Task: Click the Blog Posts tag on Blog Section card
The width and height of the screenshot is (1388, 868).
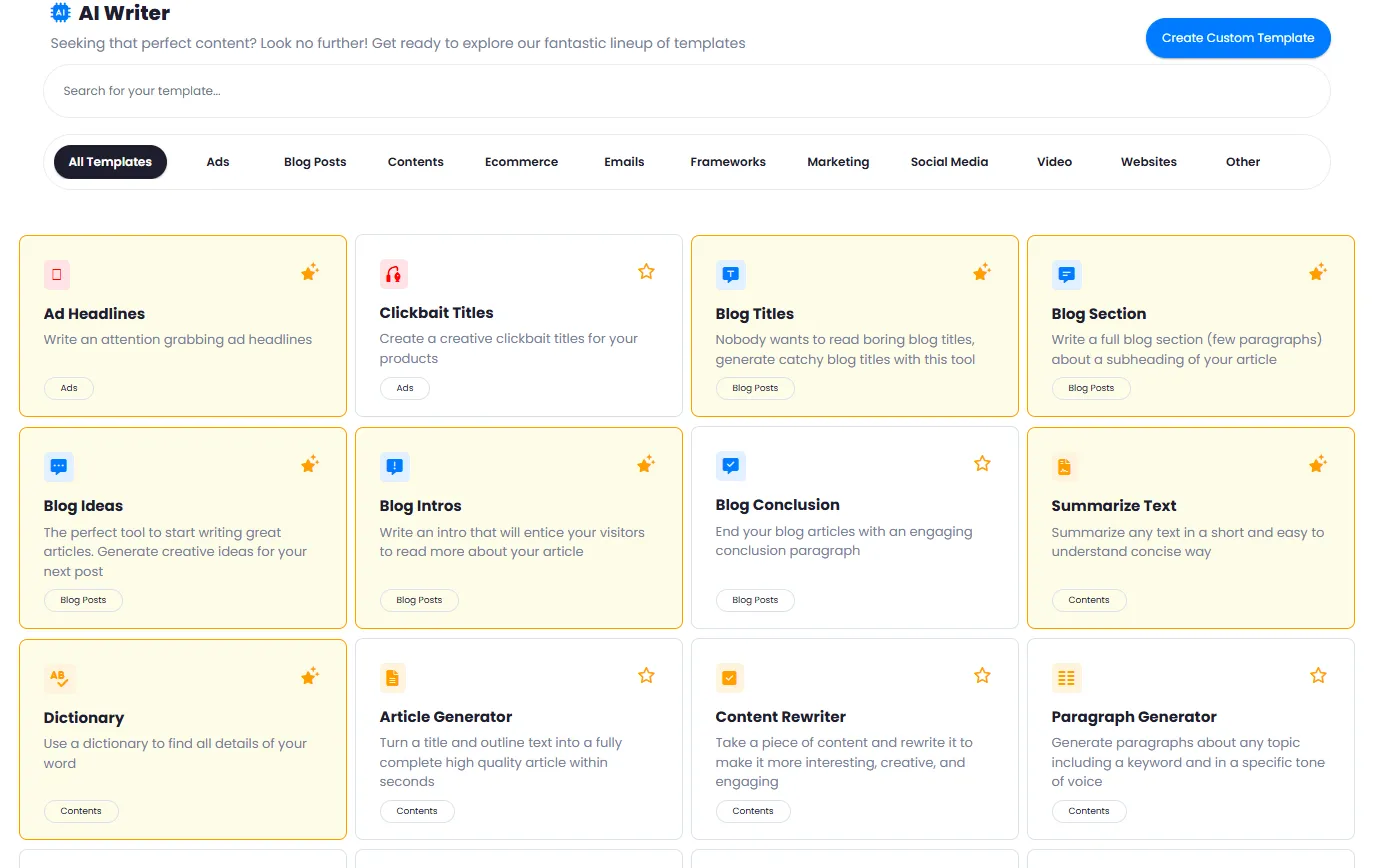Action: (x=1091, y=388)
